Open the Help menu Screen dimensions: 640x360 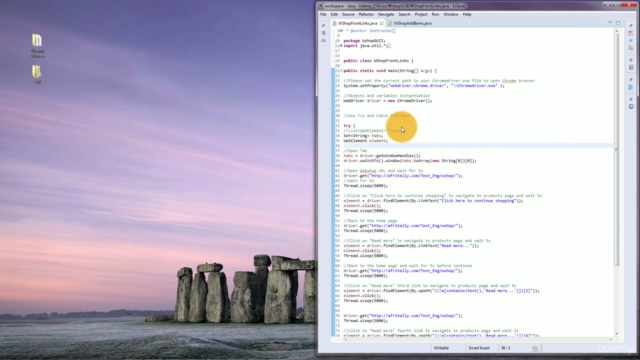pos(467,14)
